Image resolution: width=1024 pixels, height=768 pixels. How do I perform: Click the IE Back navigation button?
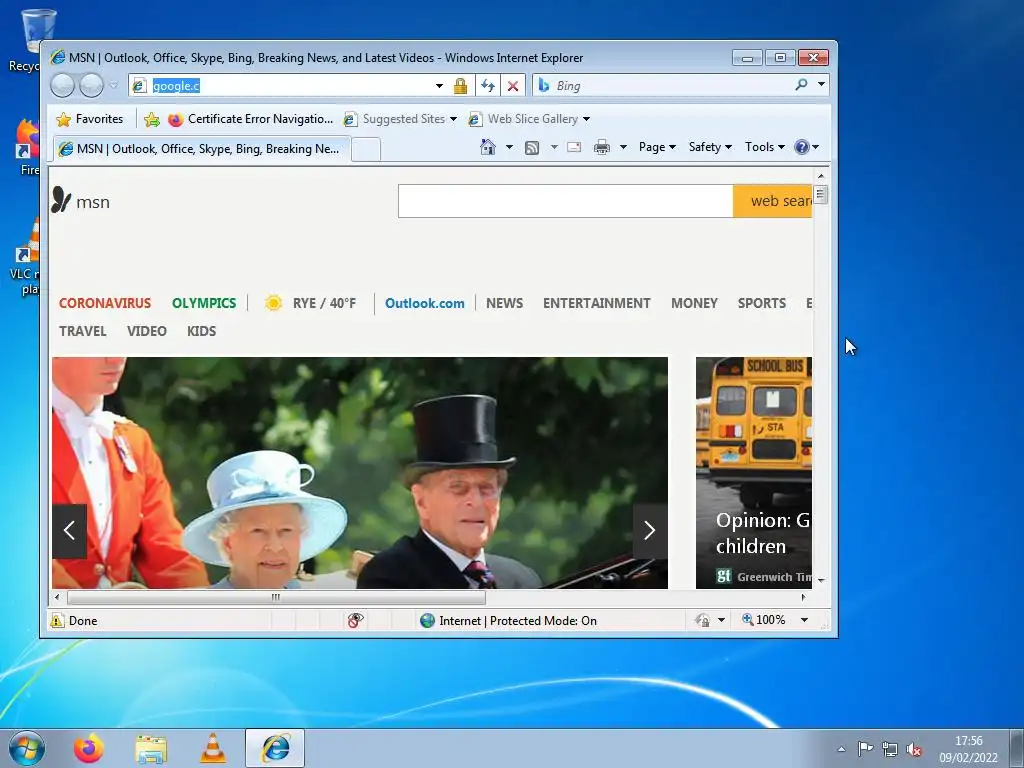(62, 86)
